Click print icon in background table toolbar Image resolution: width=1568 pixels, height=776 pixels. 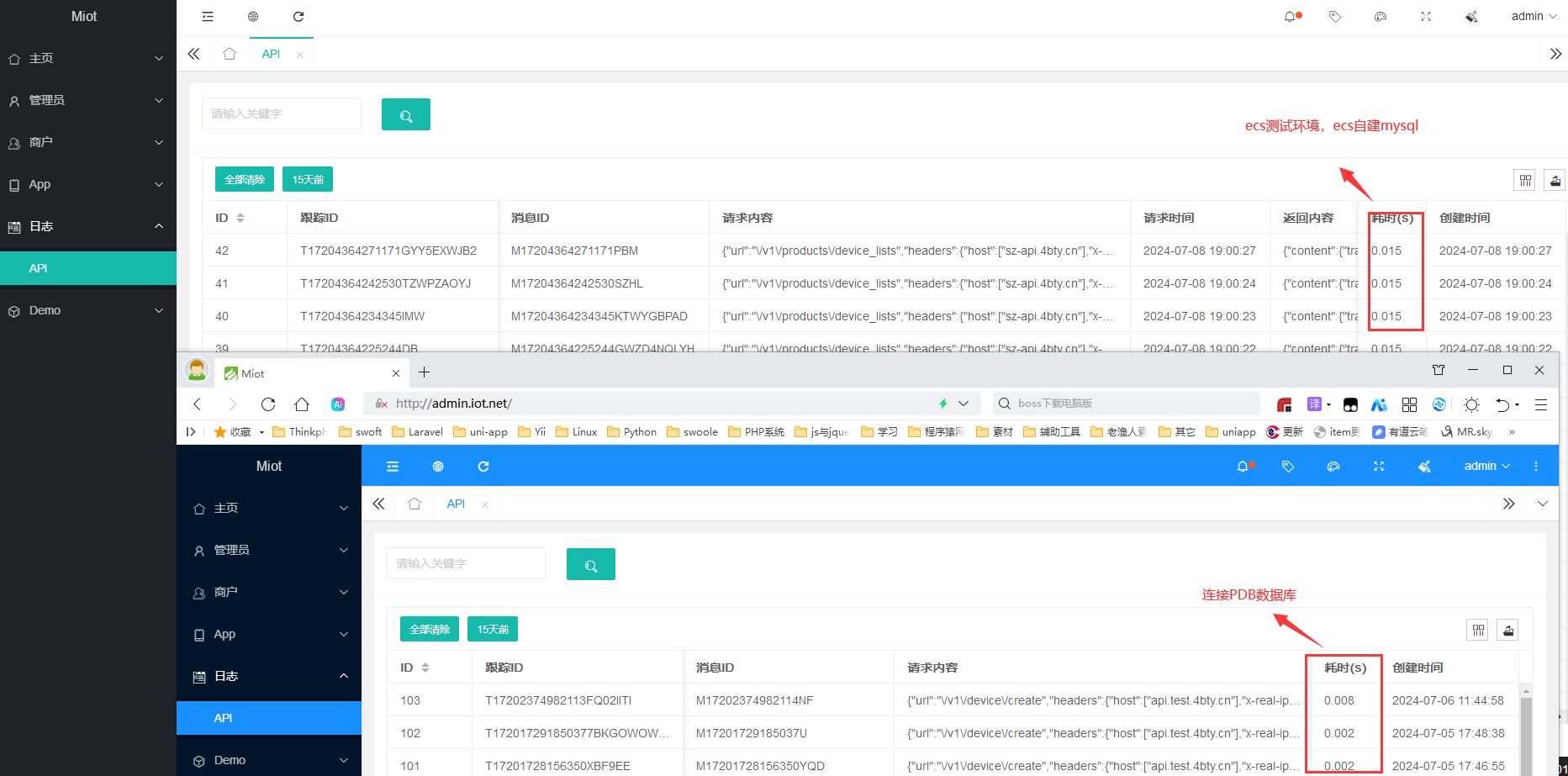pos(1555,180)
